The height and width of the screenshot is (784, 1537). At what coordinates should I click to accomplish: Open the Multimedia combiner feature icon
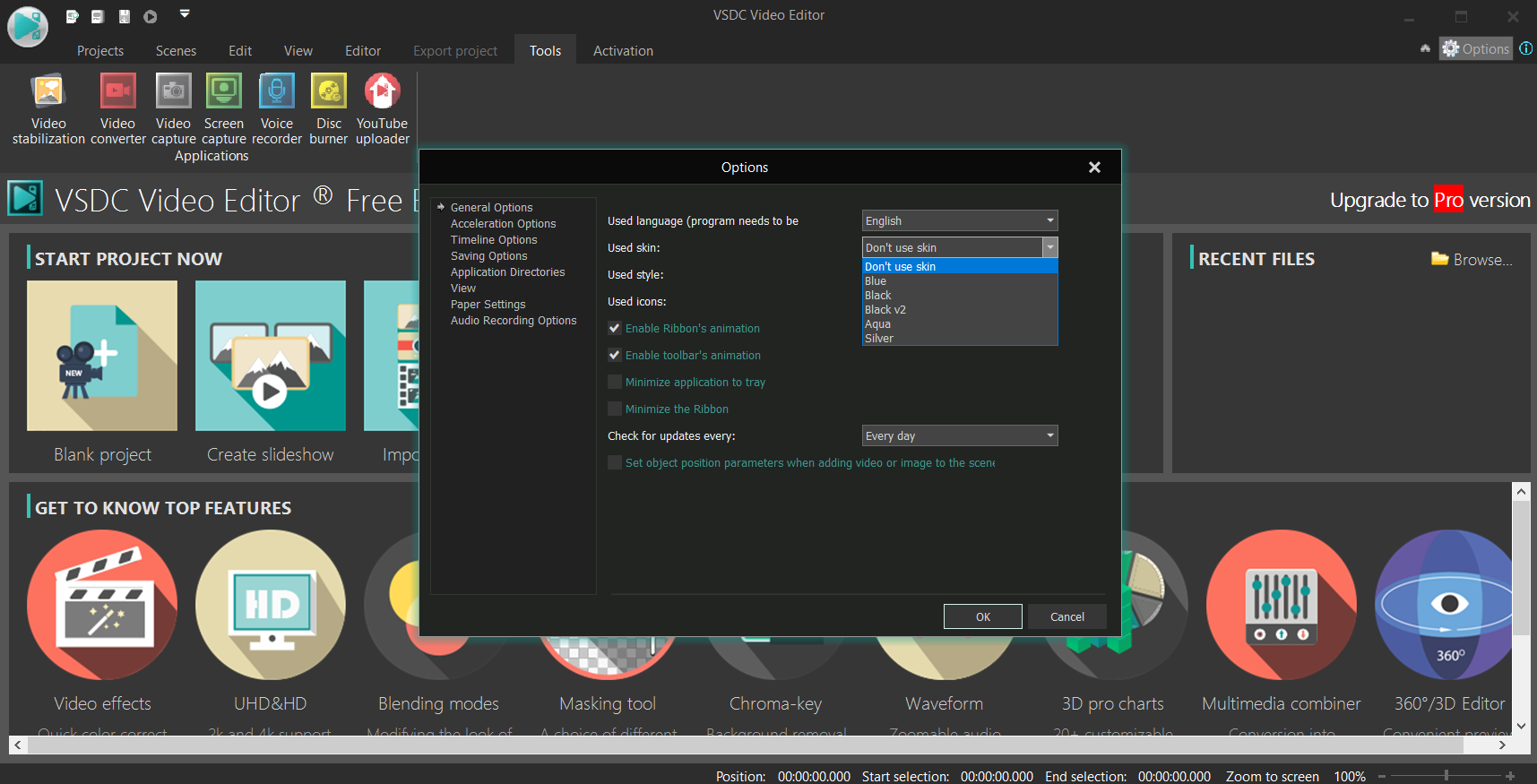(1282, 605)
